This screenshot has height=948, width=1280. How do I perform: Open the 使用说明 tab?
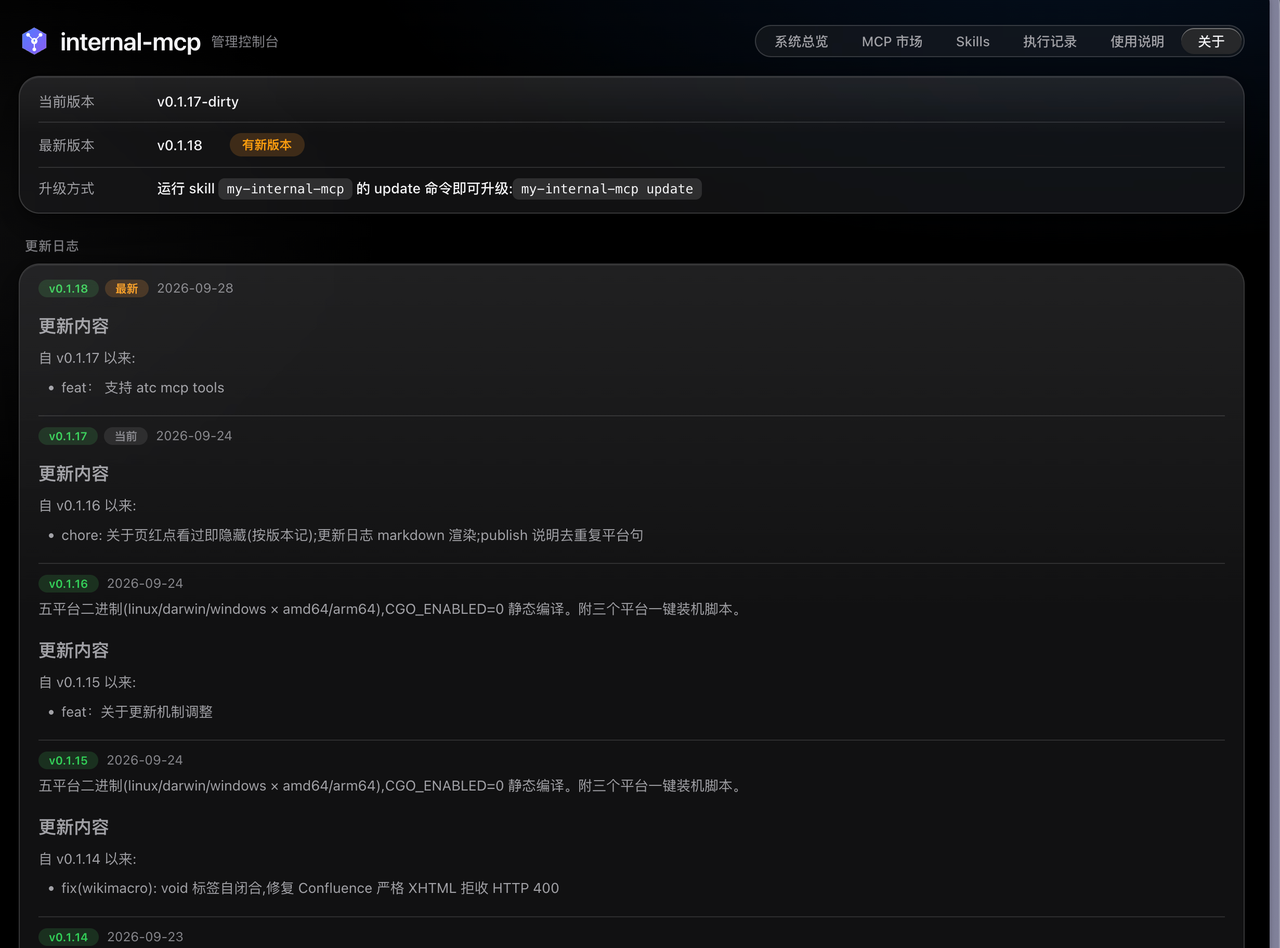click(1137, 41)
